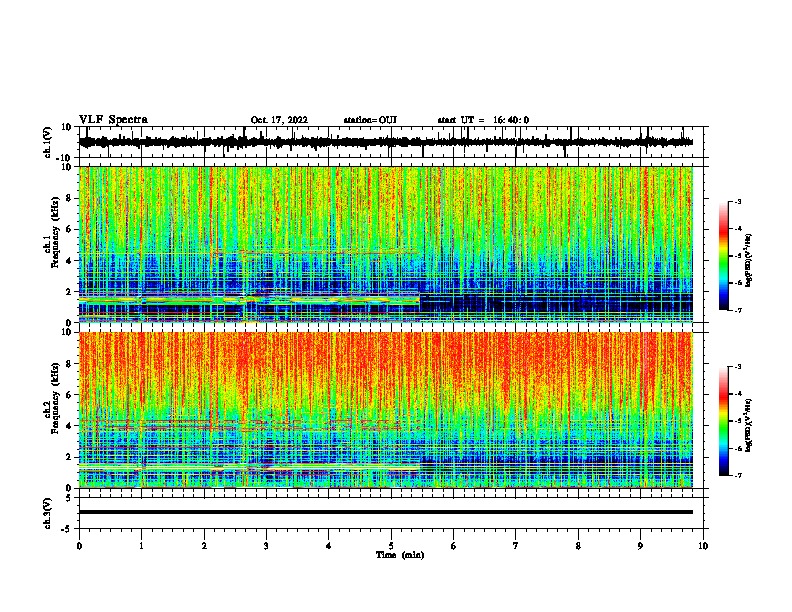Click the ch.2 spectrogram color scale bar
The image size is (792, 612).
point(724,421)
